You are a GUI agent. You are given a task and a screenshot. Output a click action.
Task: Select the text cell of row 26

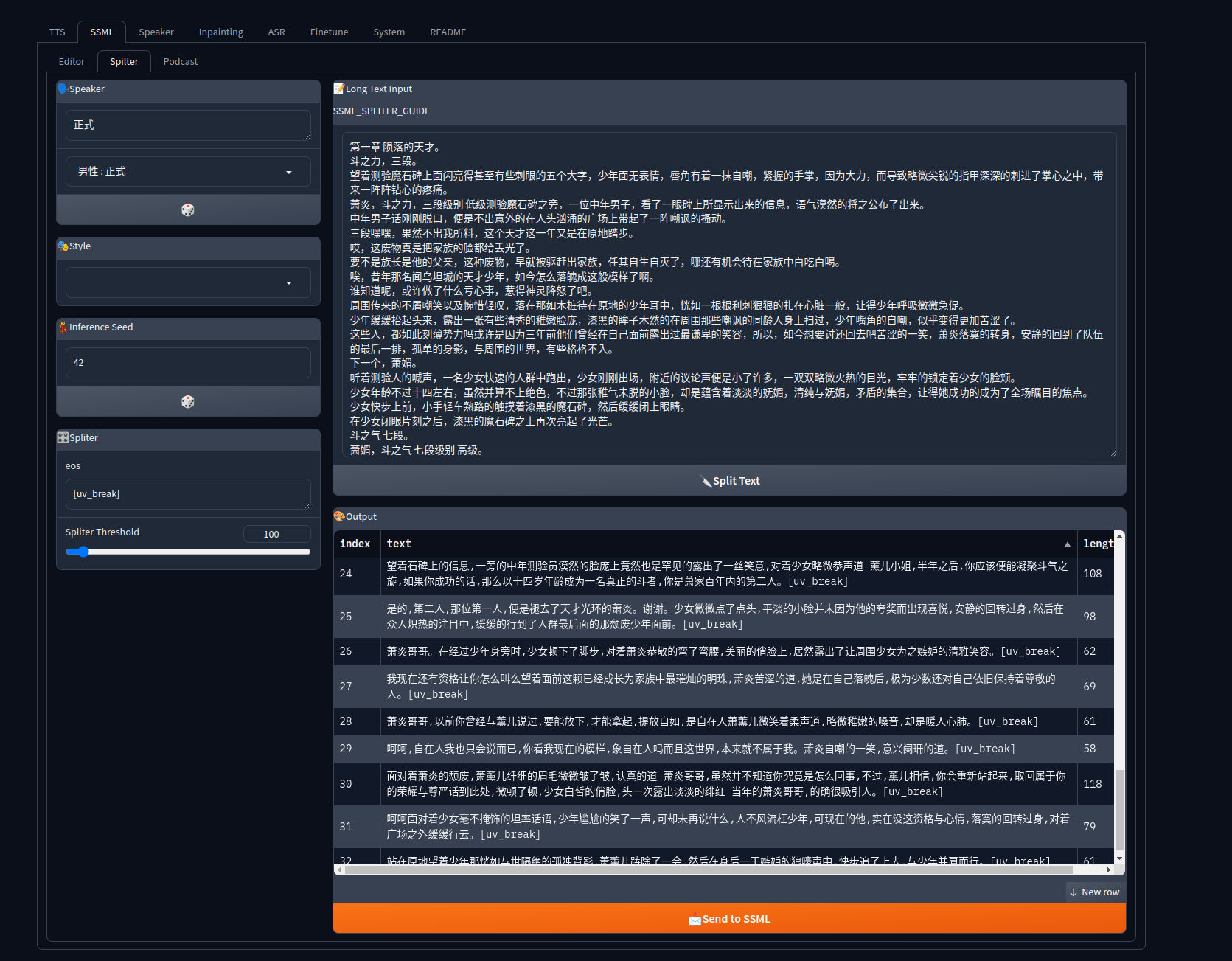tap(728, 652)
